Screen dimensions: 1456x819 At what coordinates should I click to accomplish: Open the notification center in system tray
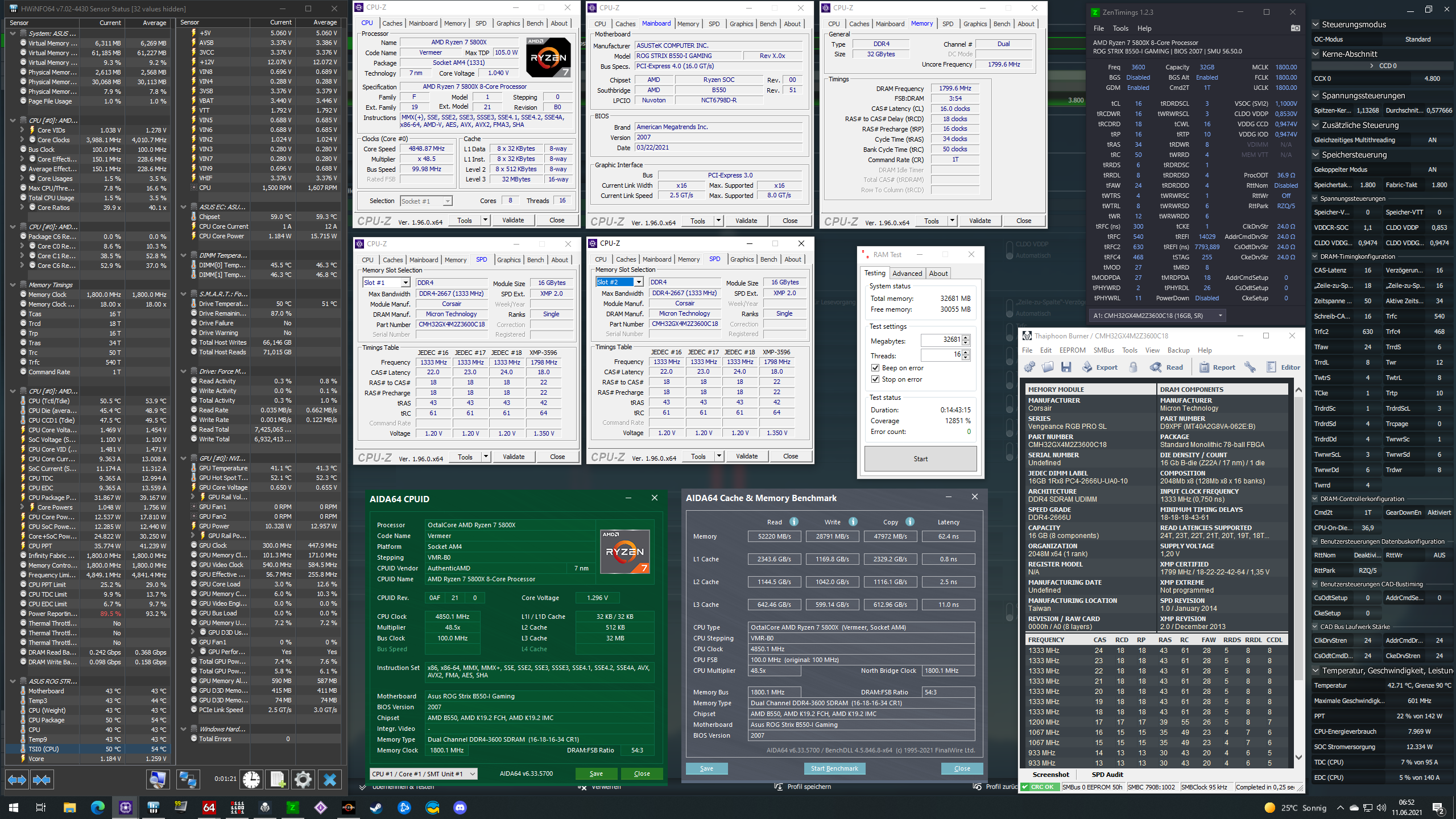(x=1438, y=808)
